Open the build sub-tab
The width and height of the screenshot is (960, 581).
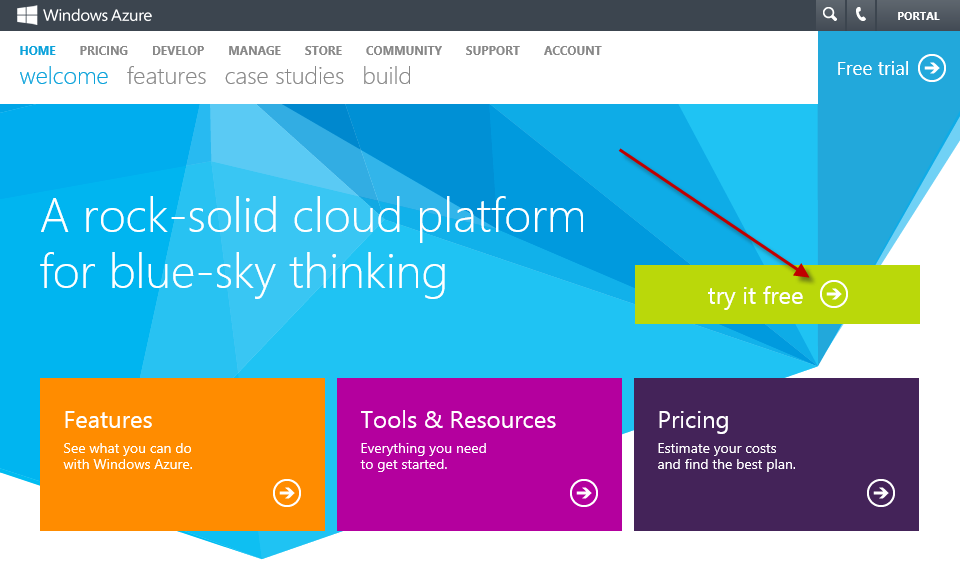(387, 77)
